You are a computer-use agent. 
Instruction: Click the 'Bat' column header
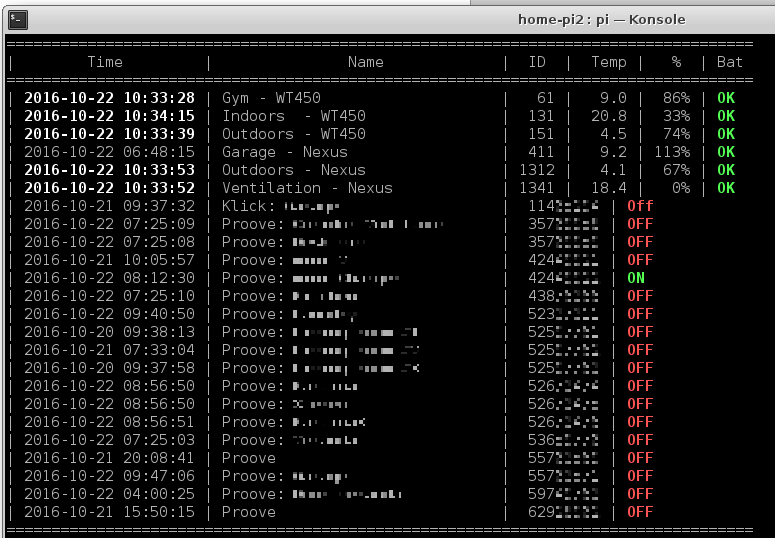click(730, 62)
